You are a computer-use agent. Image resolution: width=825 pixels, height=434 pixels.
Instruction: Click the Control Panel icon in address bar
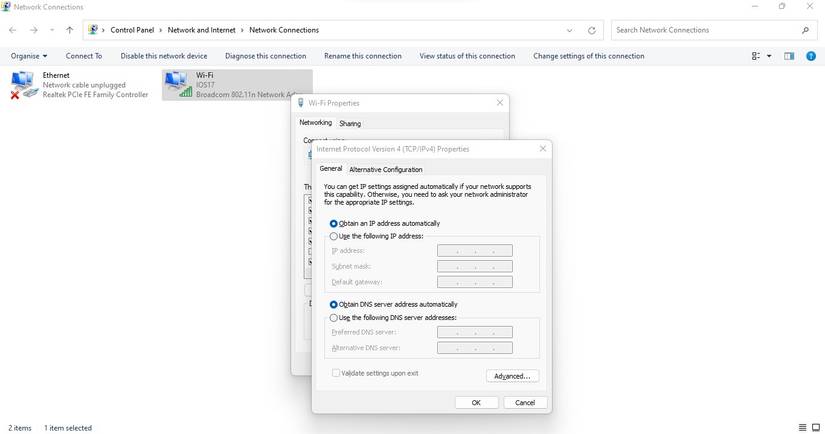pos(93,30)
